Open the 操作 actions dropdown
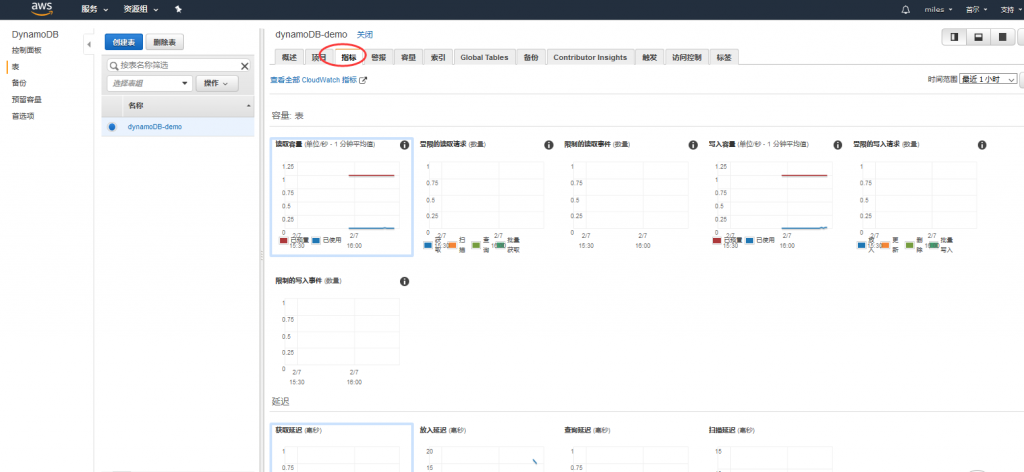This screenshot has height=472, width=1024. point(217,84)
